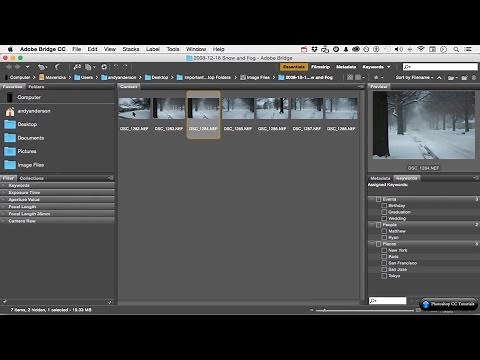Toggle ascending sort order arrow
Screen dimensions: 480x360
439,77
